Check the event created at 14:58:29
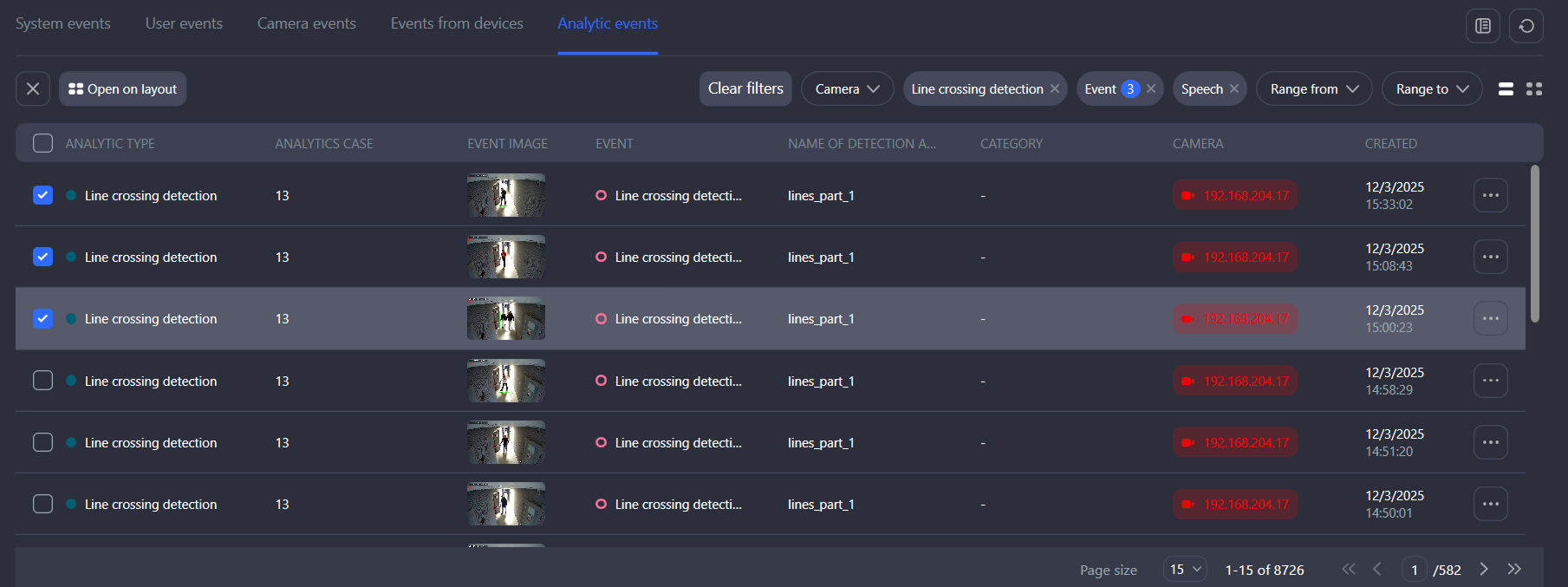 tap(42, 381)
